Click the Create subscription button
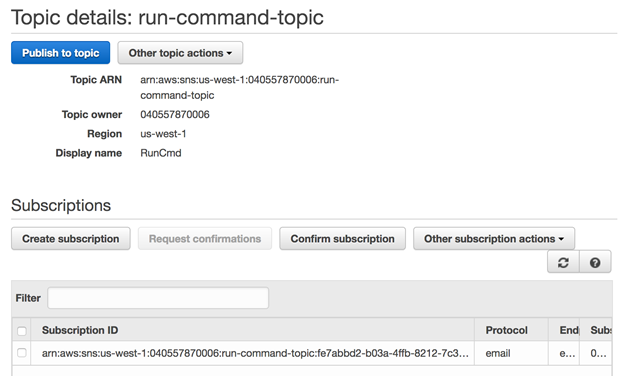The height and width of the screenshot is (376, 624). coord(70,239)
